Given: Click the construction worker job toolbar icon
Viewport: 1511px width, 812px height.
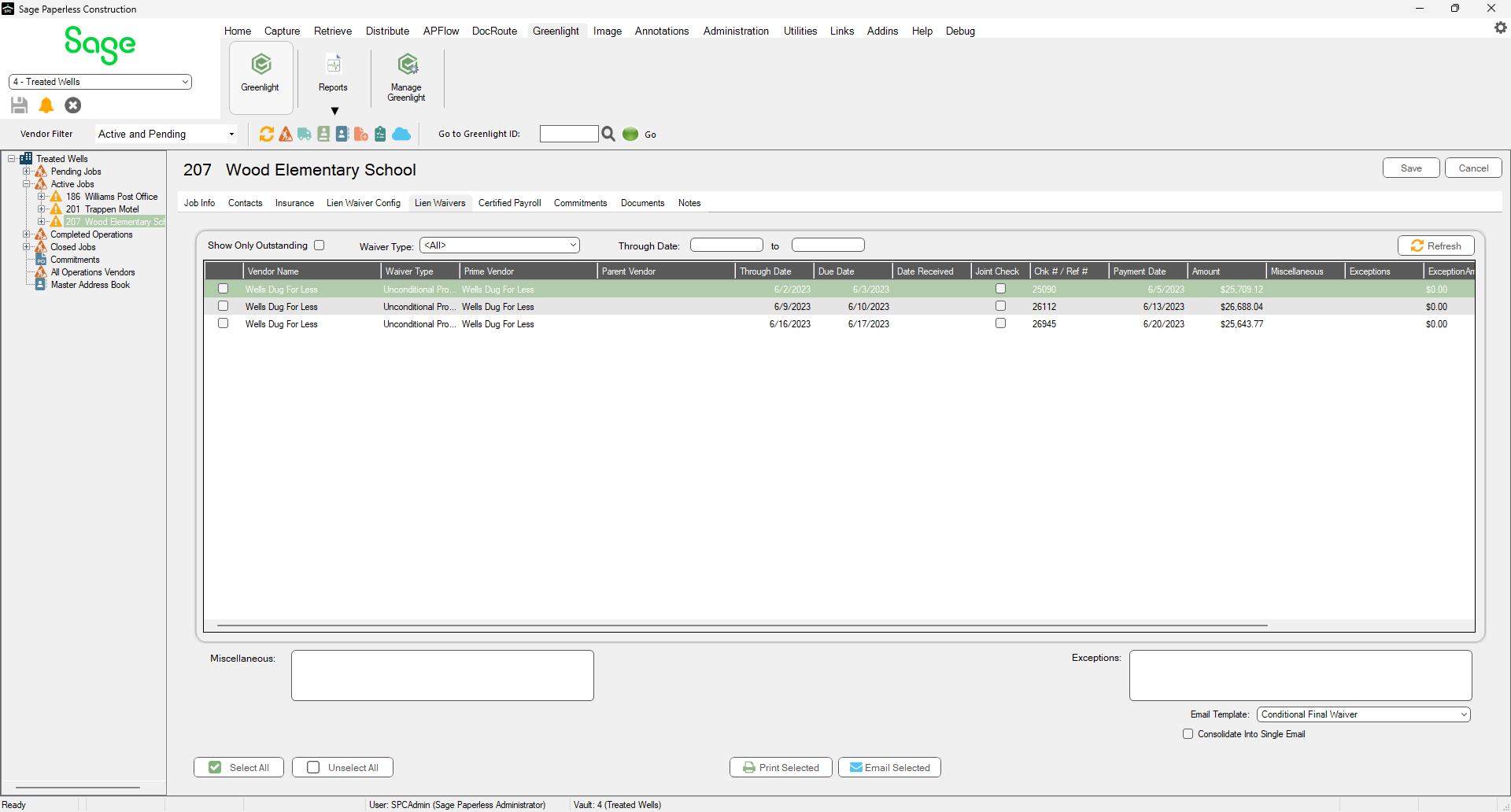Looking at the screenshot, I should tap(286, 135).
